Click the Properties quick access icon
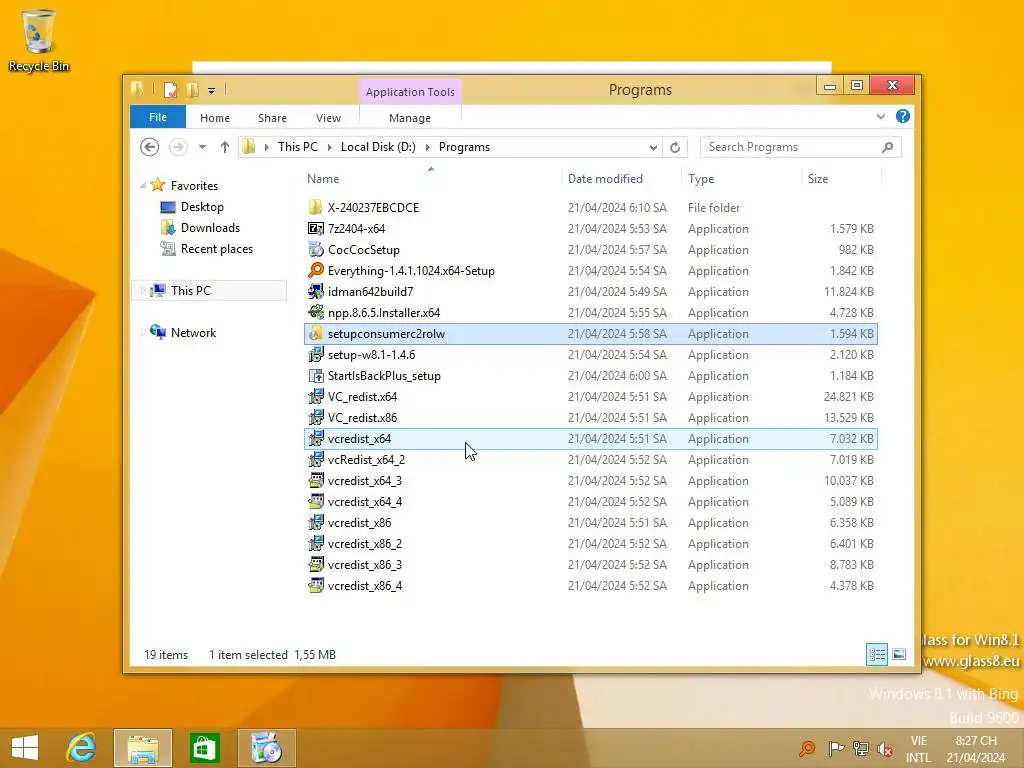The image size is (1024, 768). click(x=170, y=90)
